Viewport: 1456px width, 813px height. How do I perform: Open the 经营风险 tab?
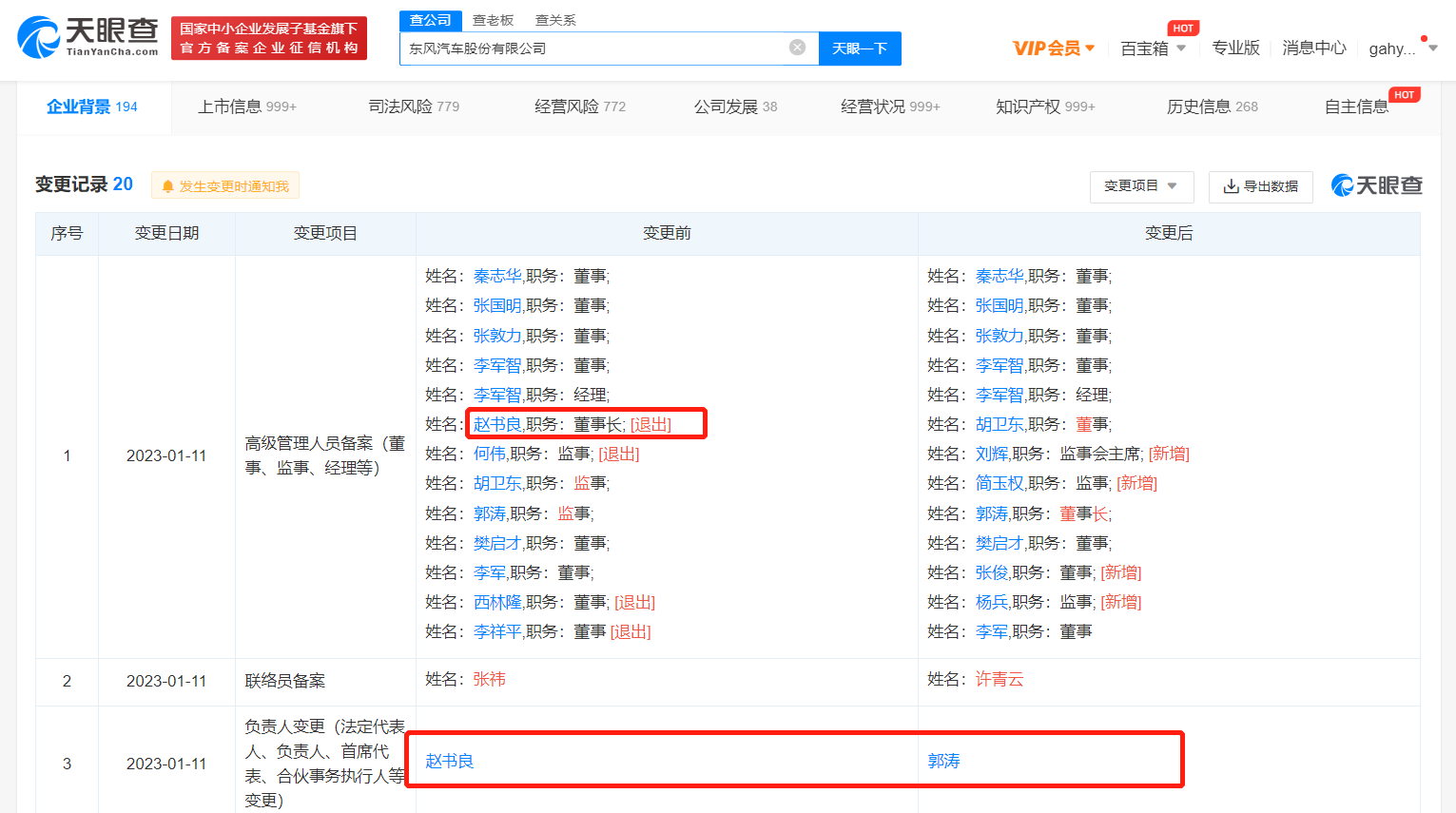pyautogui.click(x=580, y=106)
